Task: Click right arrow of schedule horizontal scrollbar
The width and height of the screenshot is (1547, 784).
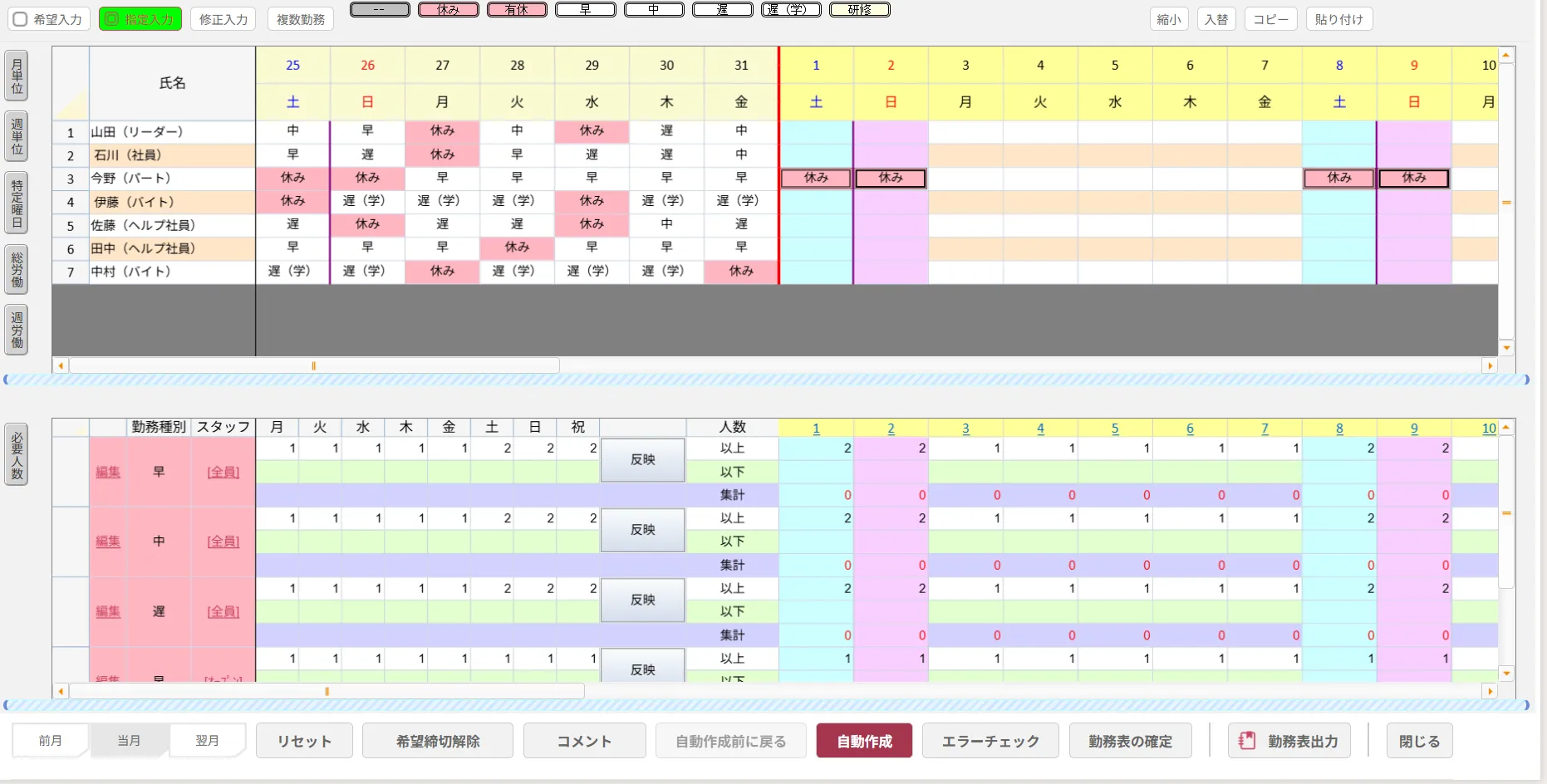Action: [1491, 365]
